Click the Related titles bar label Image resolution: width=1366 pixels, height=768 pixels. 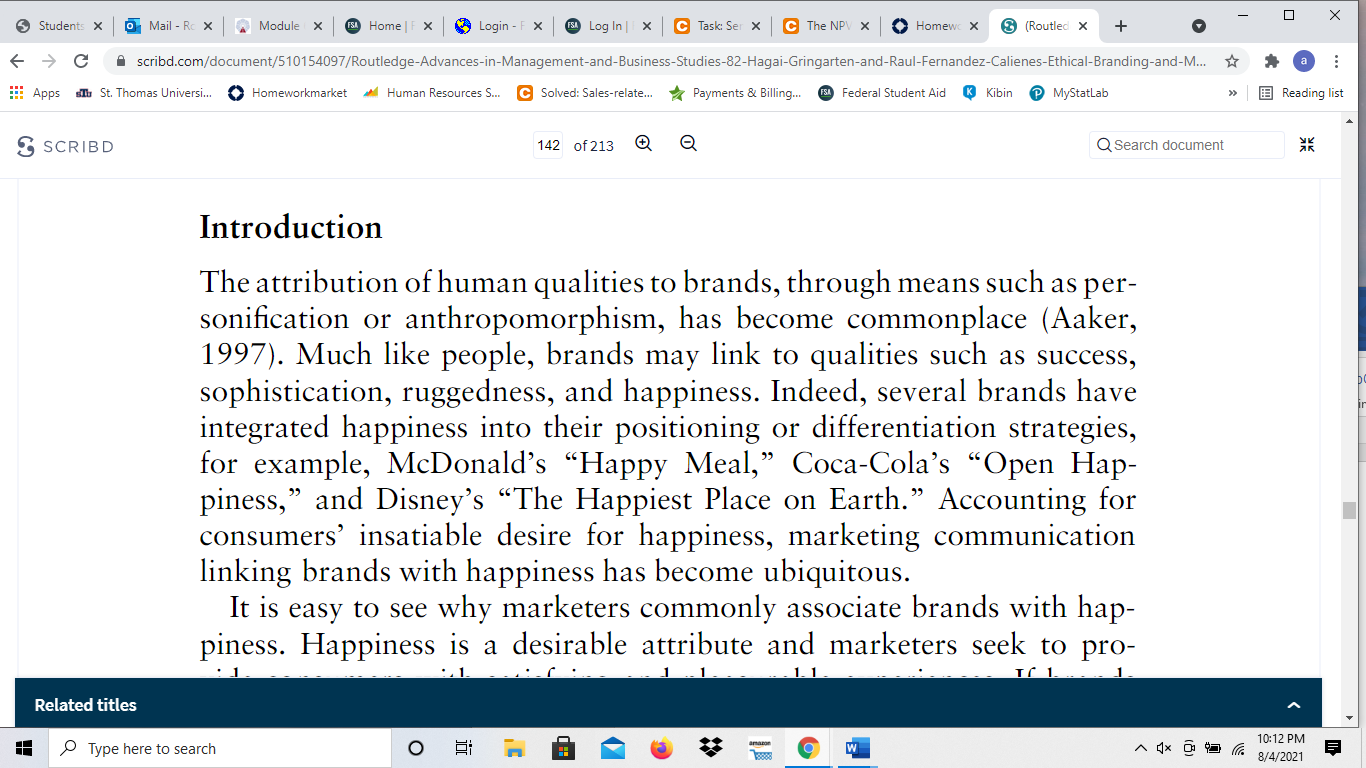tap(86, 705)
